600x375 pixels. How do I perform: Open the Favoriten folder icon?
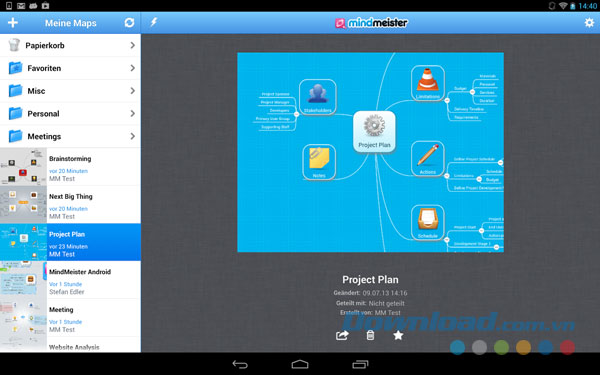(x=15, y=68)
